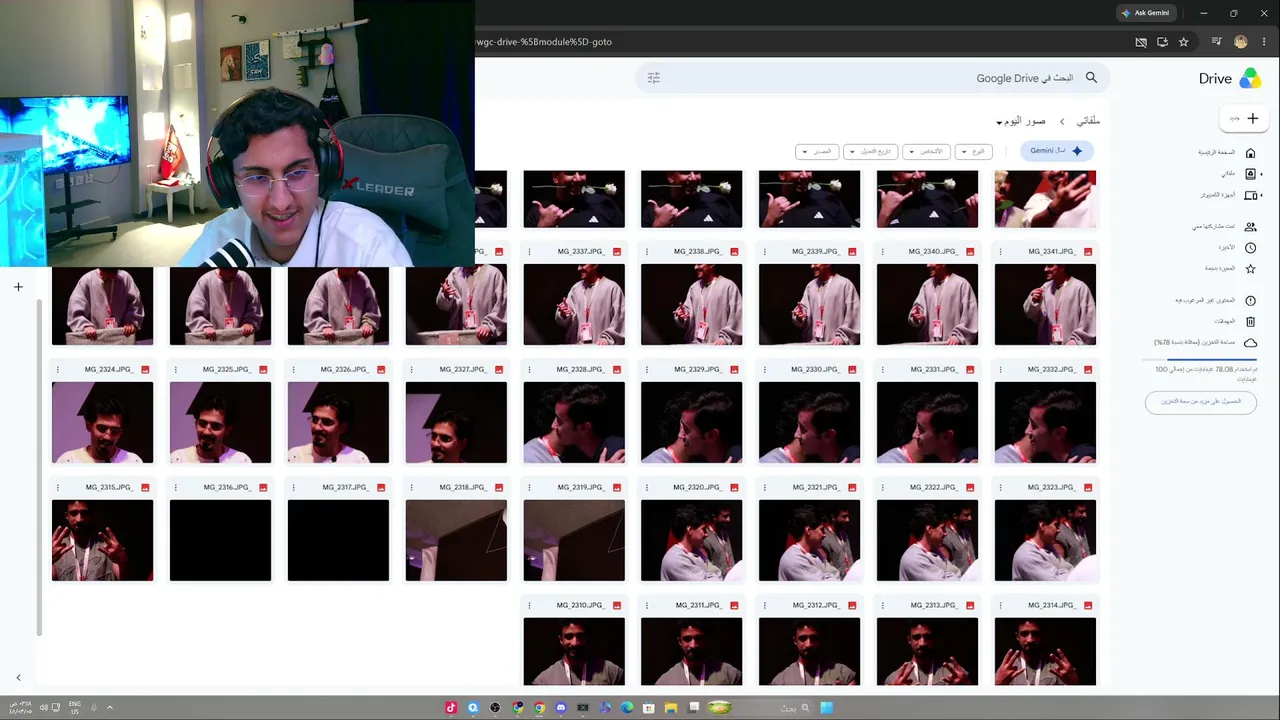Open the media controls icon in Chrome
Viewport: 1280px width, 720px height.
pos(1217,42)
